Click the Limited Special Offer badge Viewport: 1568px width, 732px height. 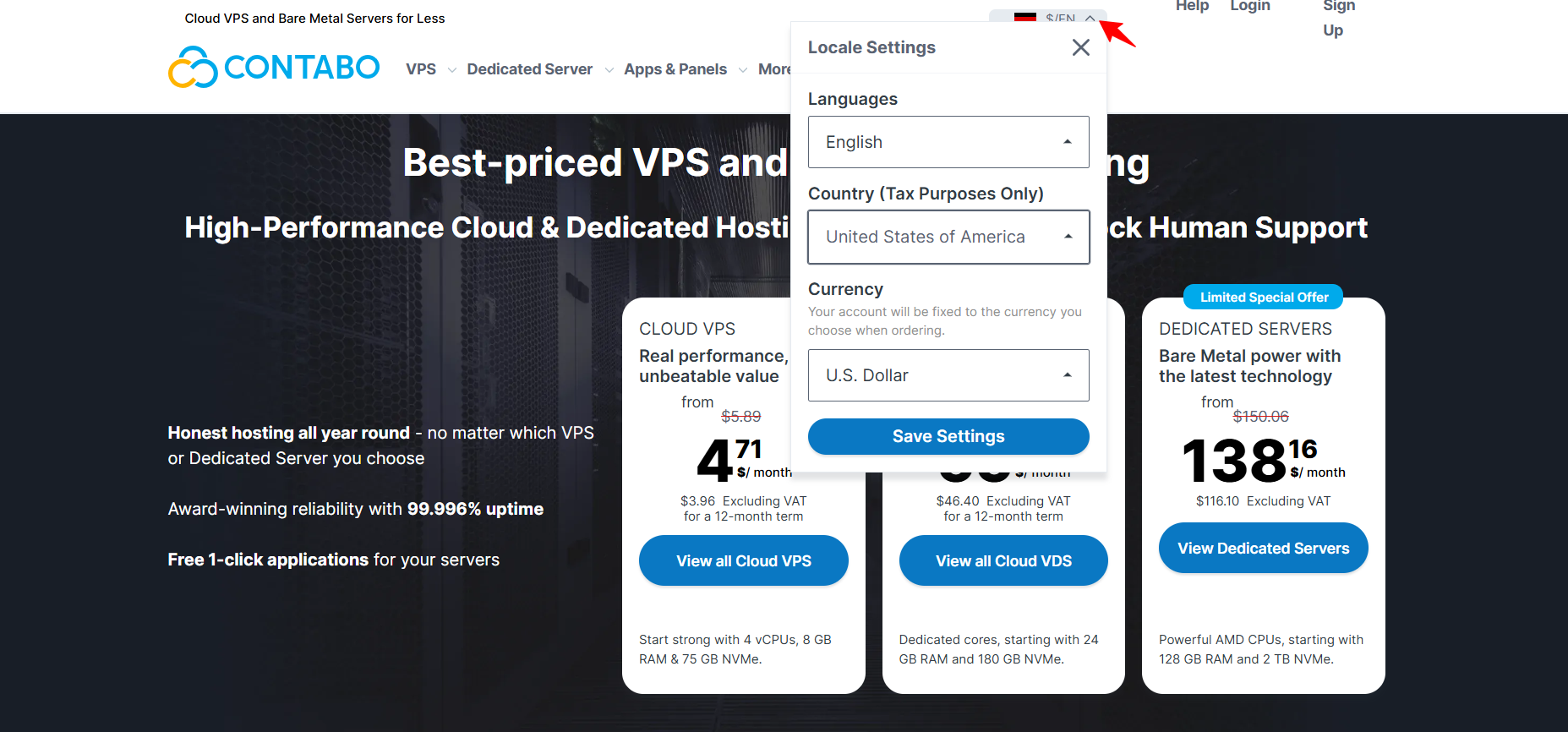pos(1264,297)
